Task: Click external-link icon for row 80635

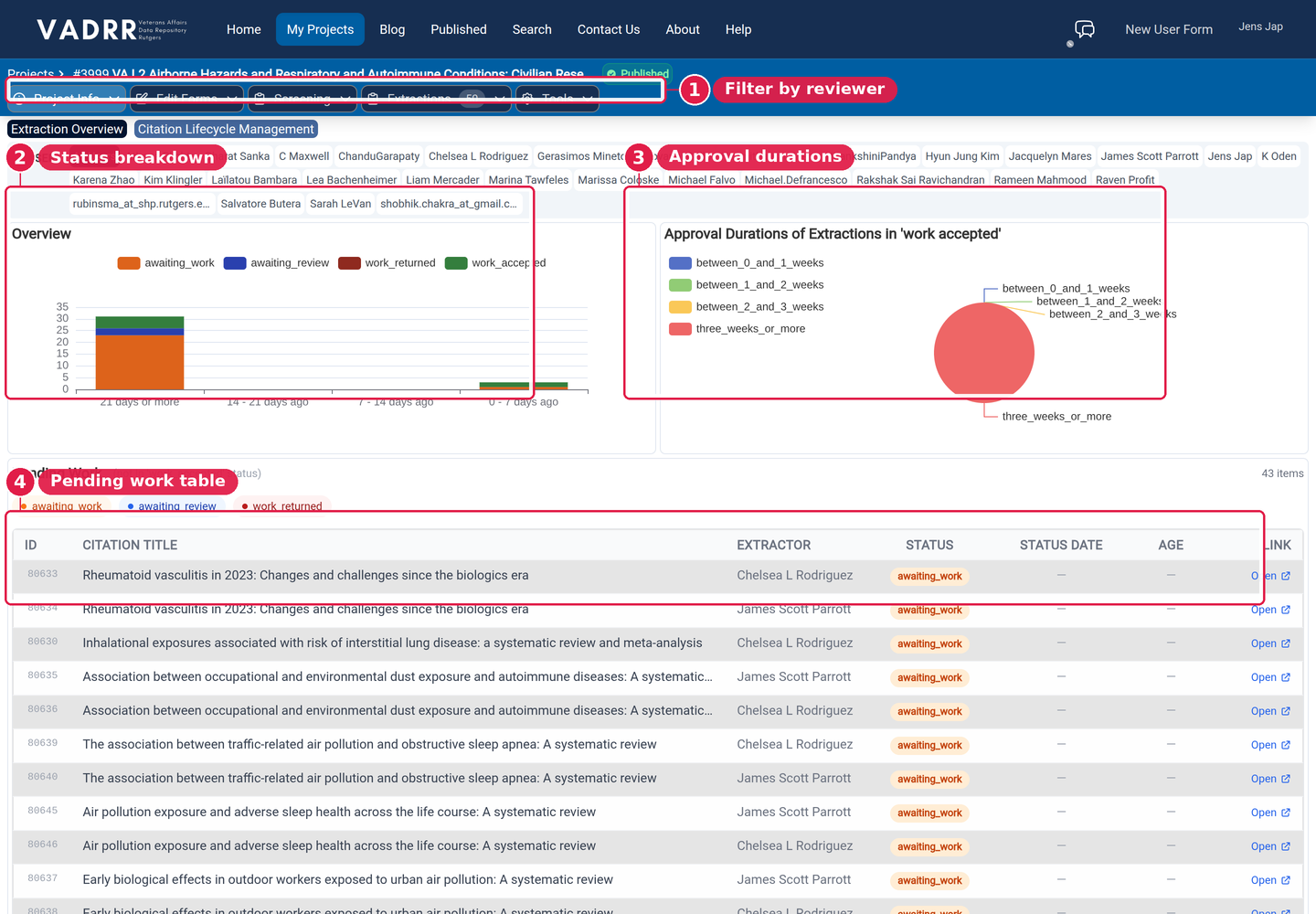Action: [1286, 677]
